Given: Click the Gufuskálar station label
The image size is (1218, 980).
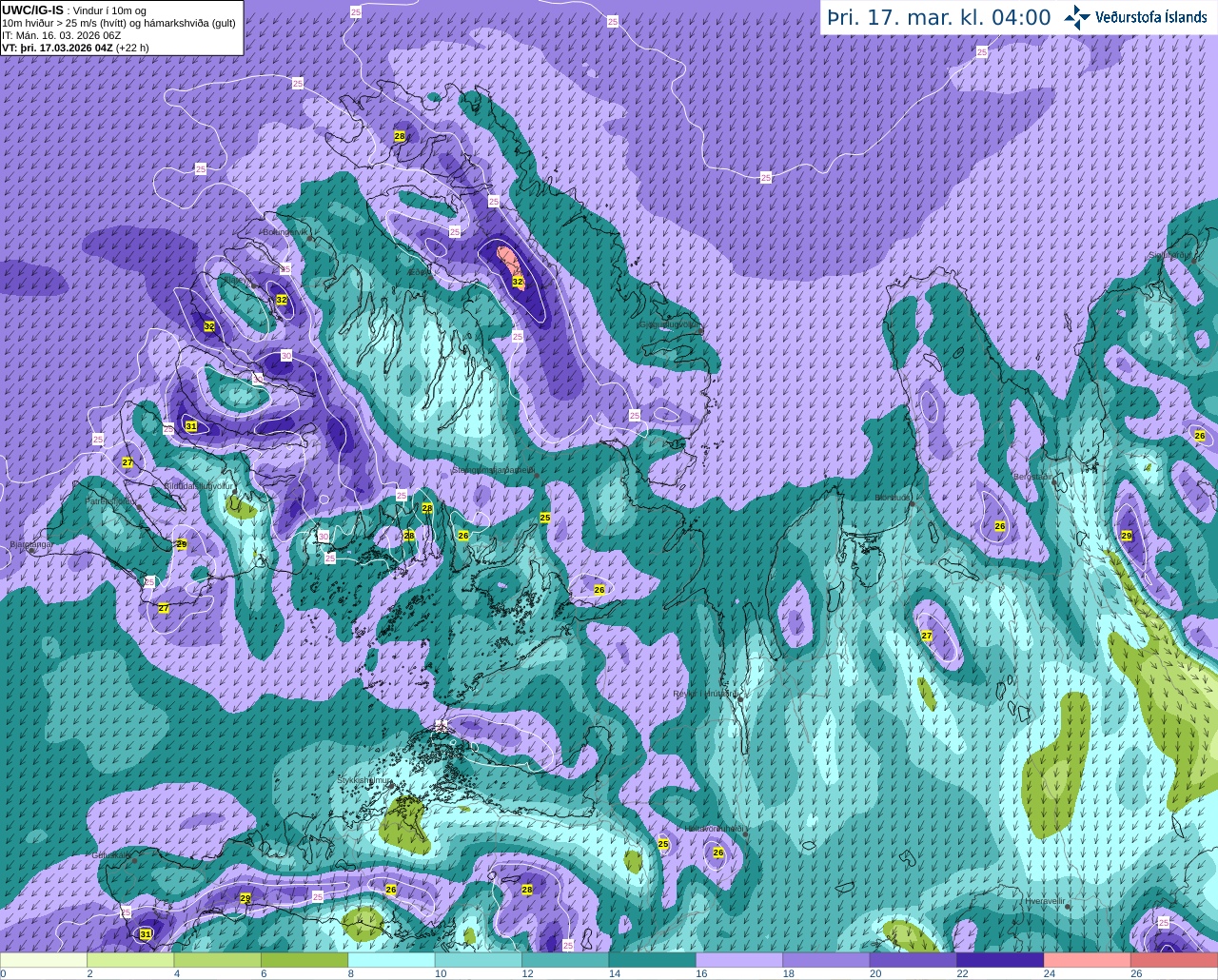Looking at the screenshot, I should coord(110,855).
